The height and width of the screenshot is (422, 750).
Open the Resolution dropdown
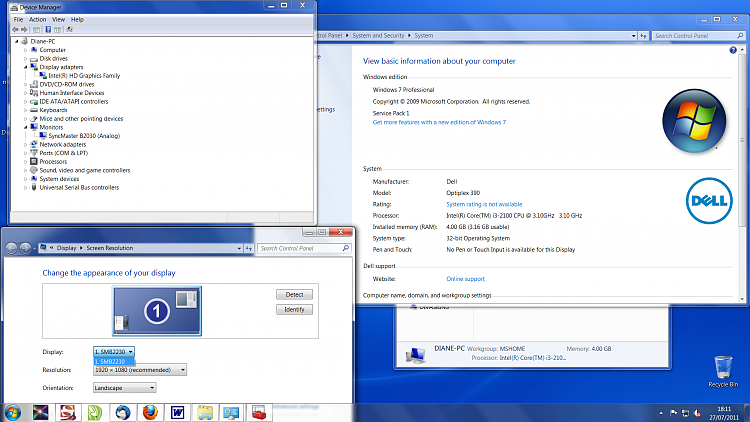click(x=140, y=370)
